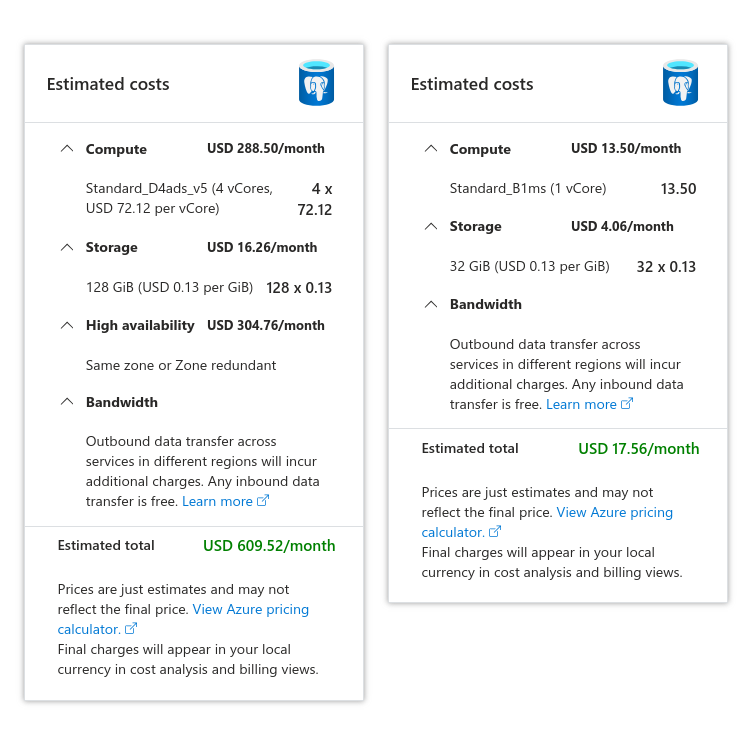Collapse Storage section in left card

click(67, 247)
